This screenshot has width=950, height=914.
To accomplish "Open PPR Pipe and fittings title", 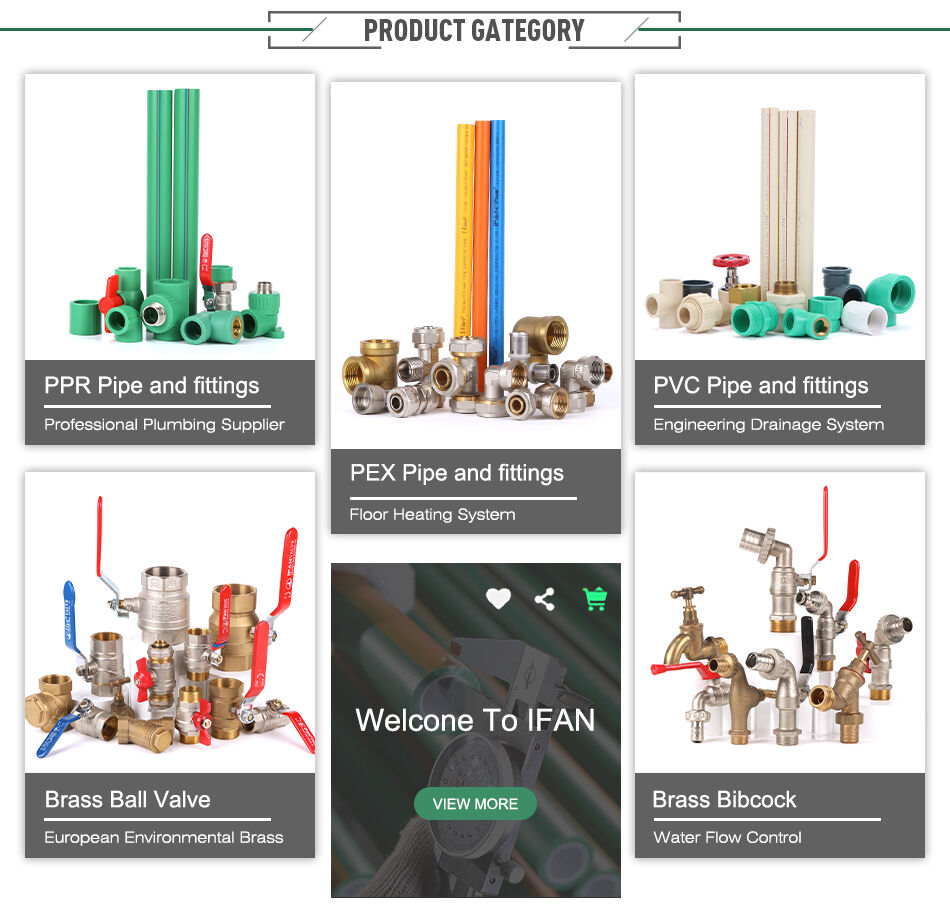I will pos(151,386).
